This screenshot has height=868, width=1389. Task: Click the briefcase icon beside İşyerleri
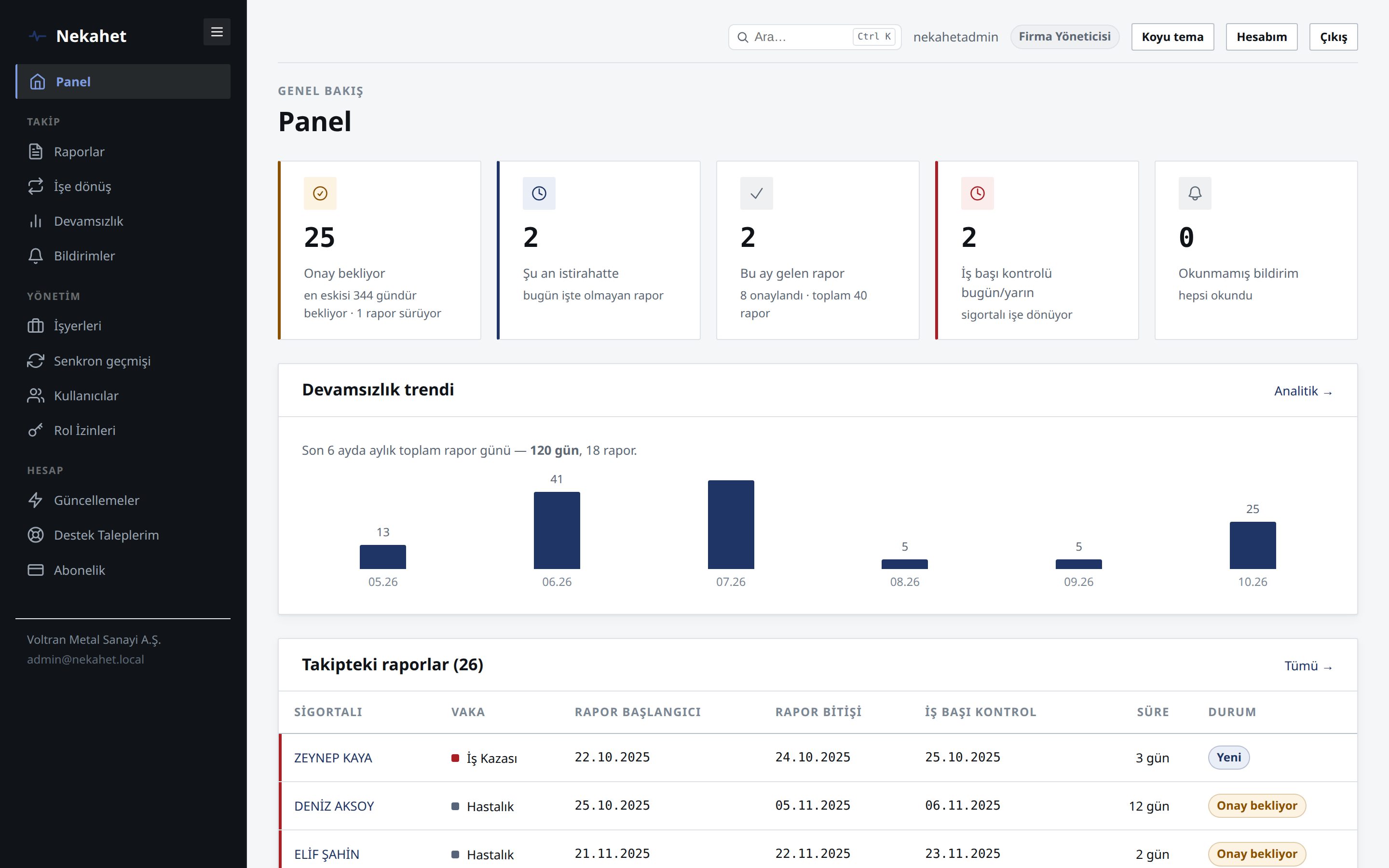(36, 325)
